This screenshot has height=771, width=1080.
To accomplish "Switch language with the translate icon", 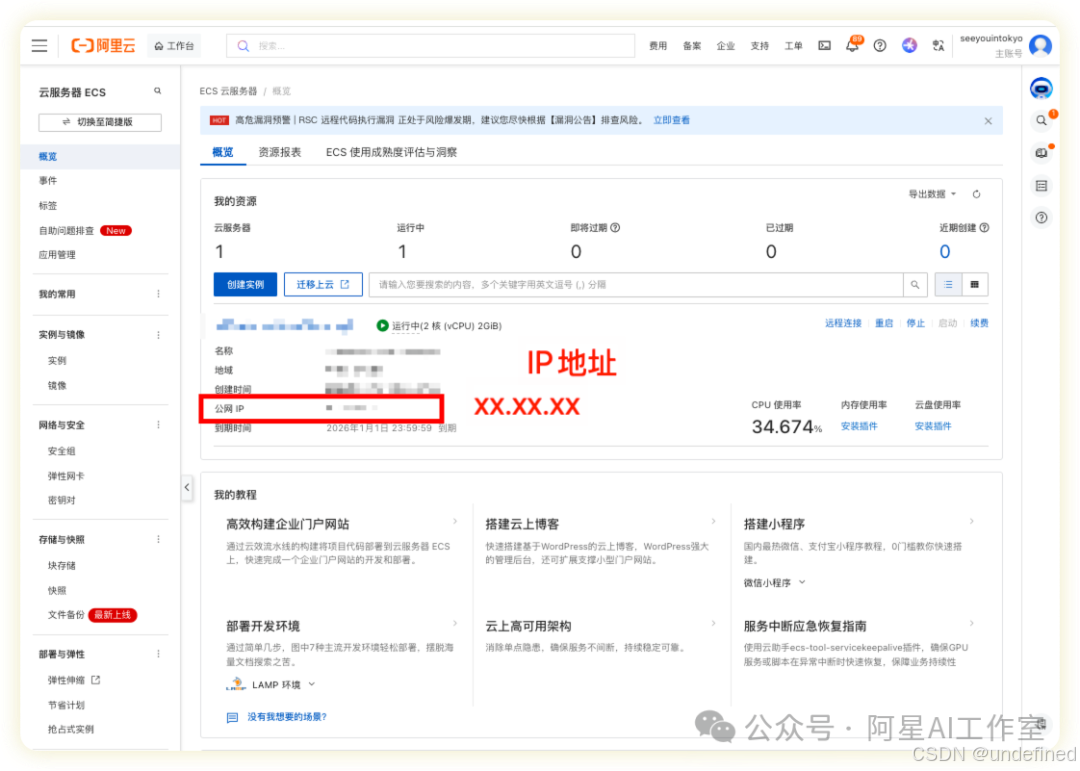I will click(x=938, y=46).
